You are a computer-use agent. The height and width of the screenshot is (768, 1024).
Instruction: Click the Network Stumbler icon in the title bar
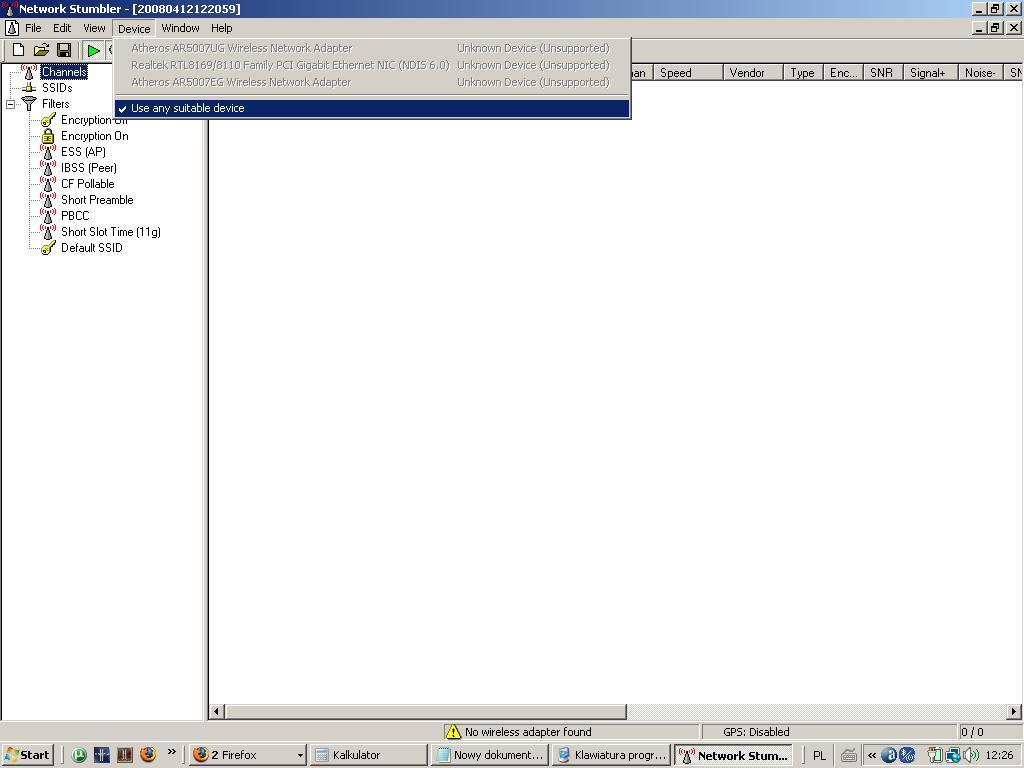click(x=9, y=8)
